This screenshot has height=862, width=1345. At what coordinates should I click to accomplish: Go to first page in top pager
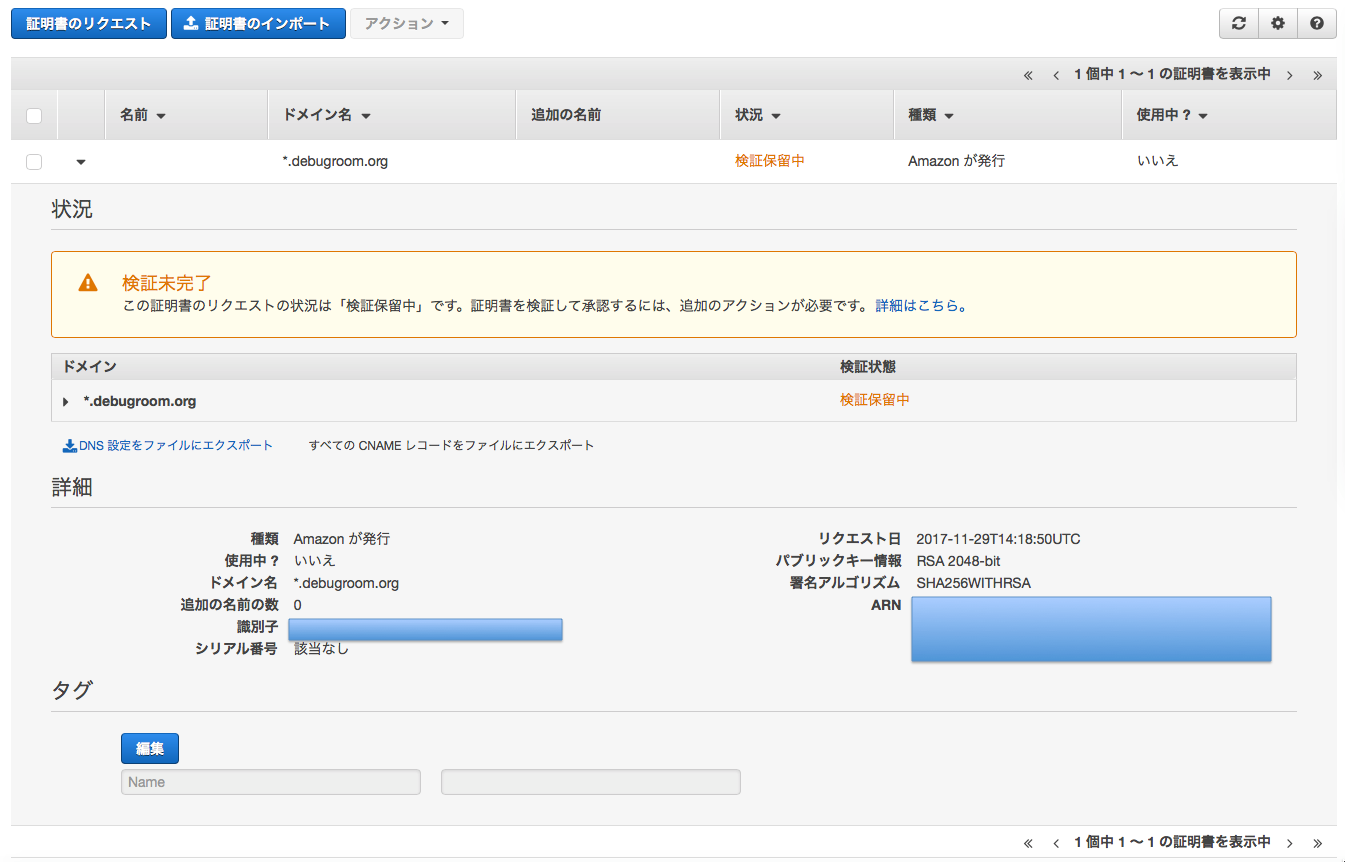click(x=1028, y=75)
